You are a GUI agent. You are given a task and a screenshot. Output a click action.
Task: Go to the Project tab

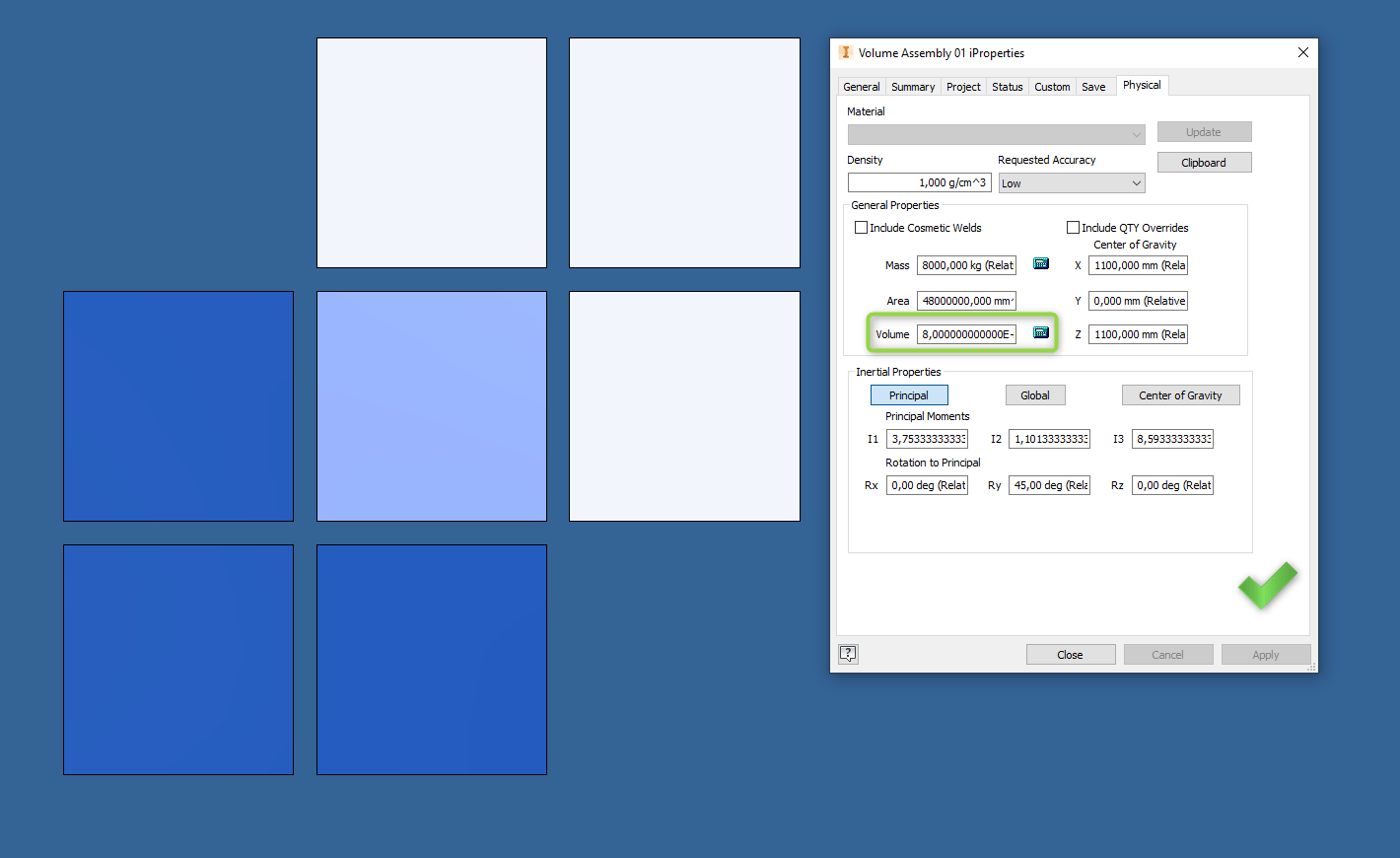[963, 87]
